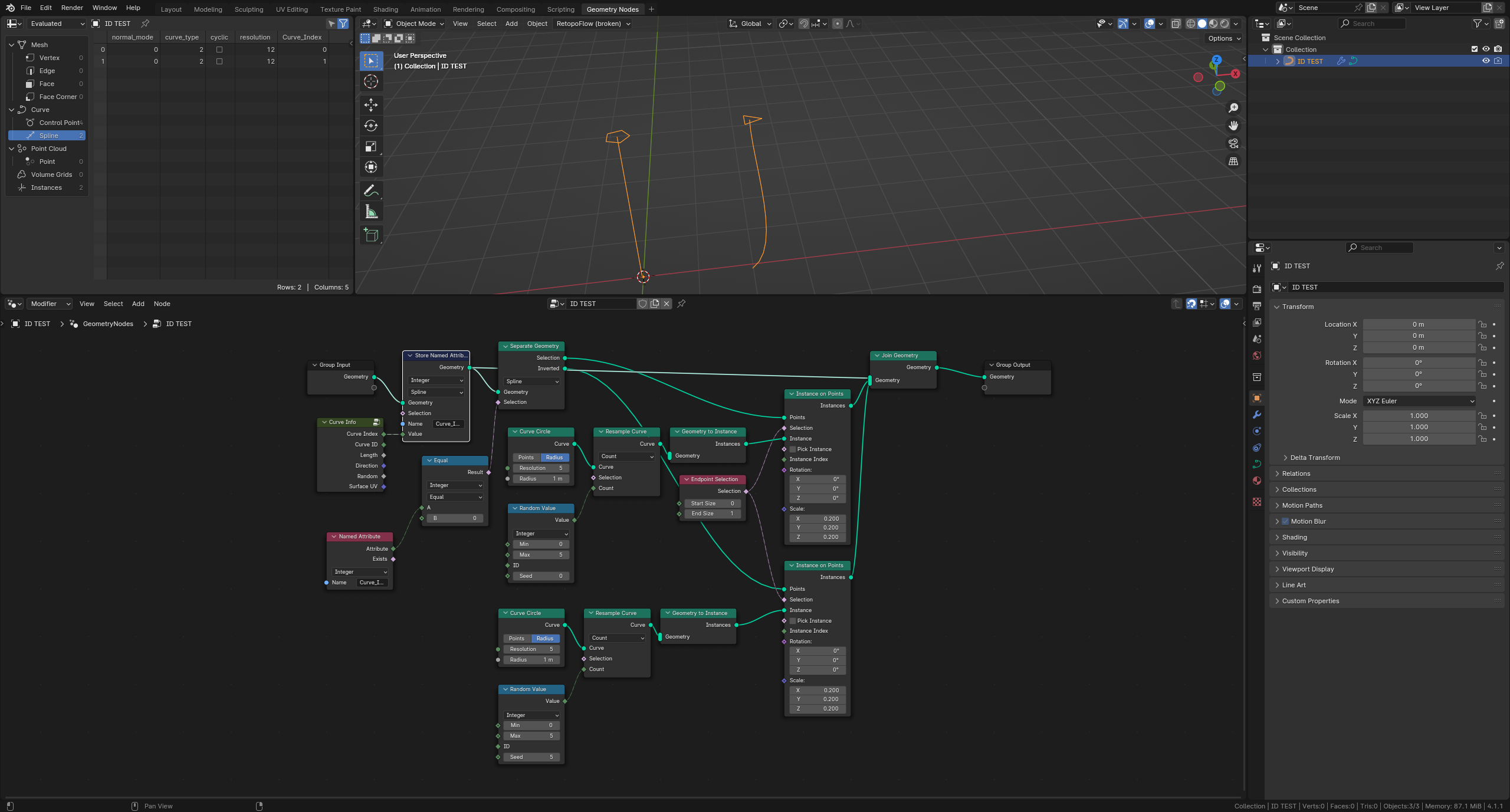Expand the Delta Transform panel
Screen dimensions: 1510x812
tap(1315, 458)
